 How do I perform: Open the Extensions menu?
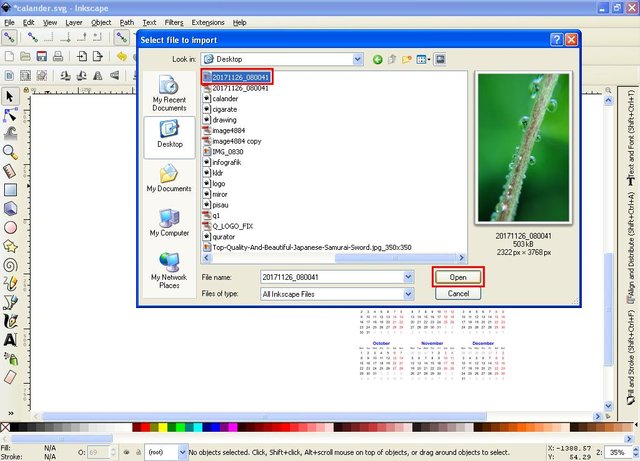[208, 22]
